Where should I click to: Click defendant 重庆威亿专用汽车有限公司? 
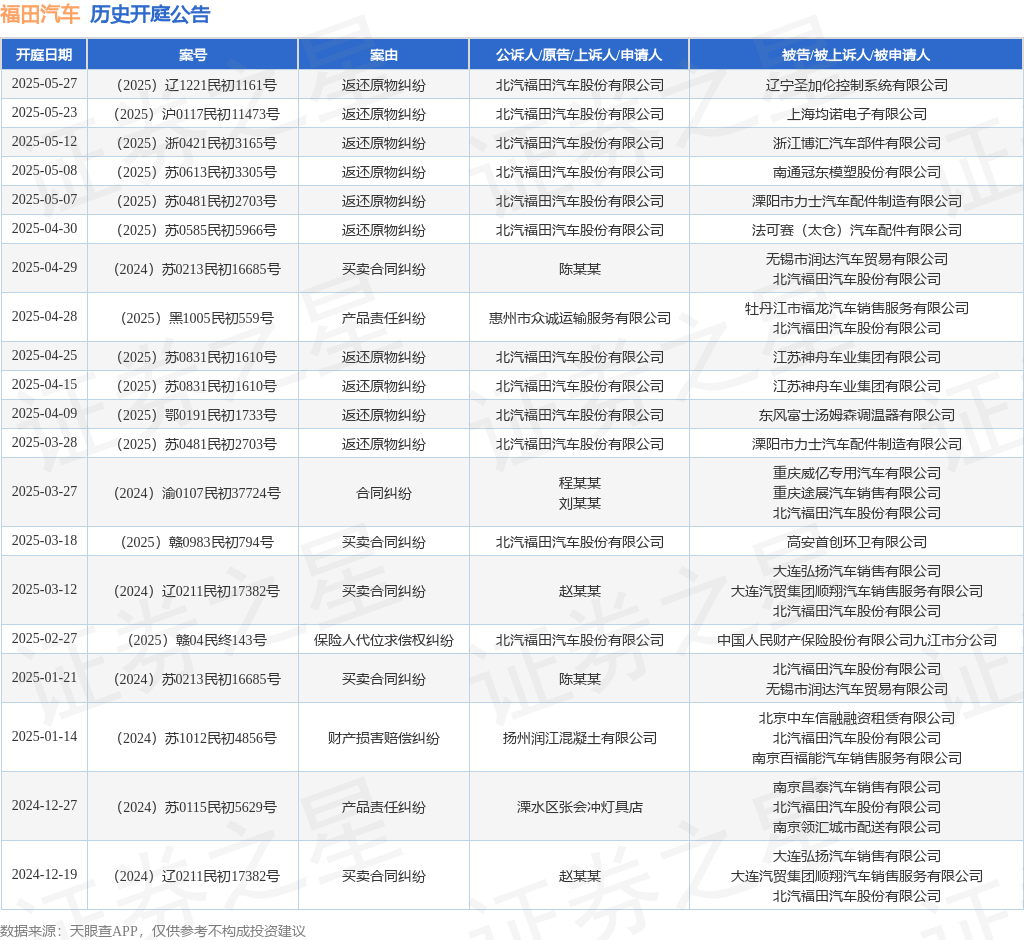coord(857,473)
